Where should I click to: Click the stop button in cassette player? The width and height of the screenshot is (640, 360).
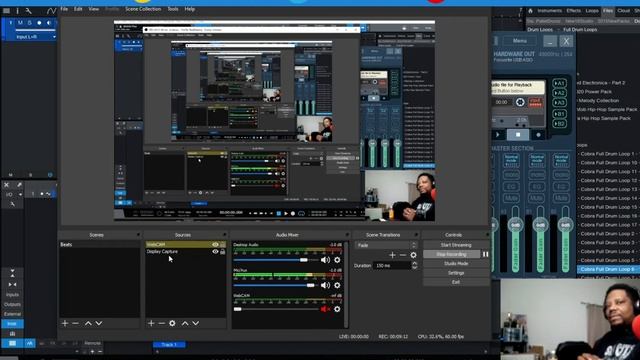tap(518, 135)
